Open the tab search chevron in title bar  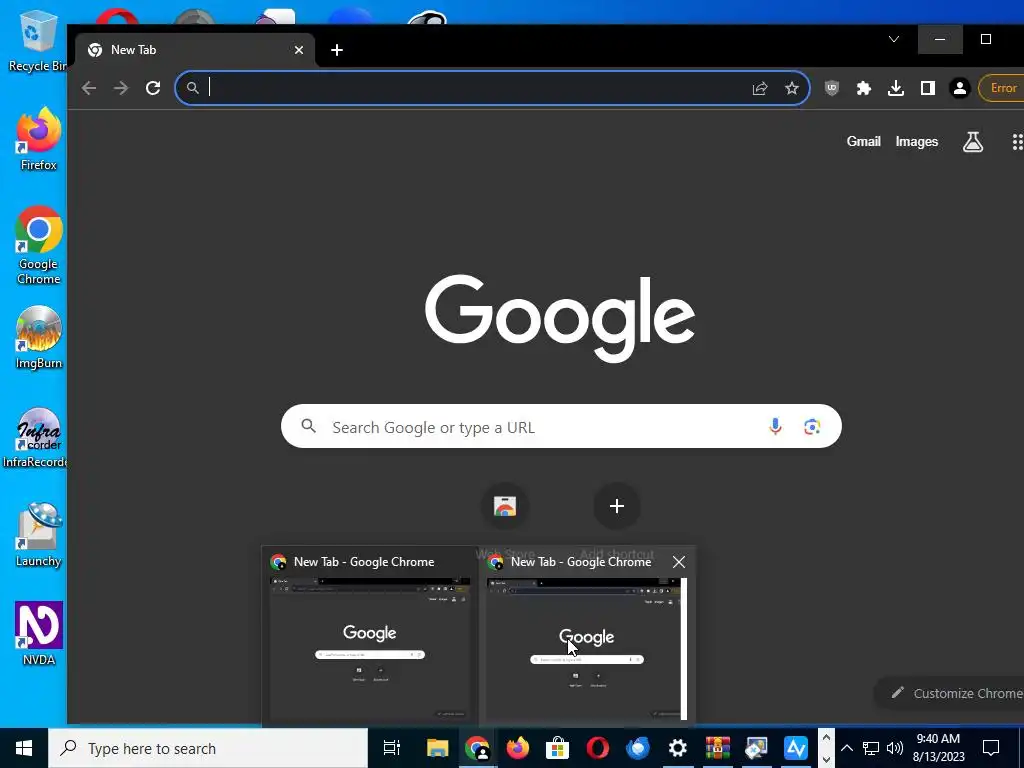click(x=894, y=39)
